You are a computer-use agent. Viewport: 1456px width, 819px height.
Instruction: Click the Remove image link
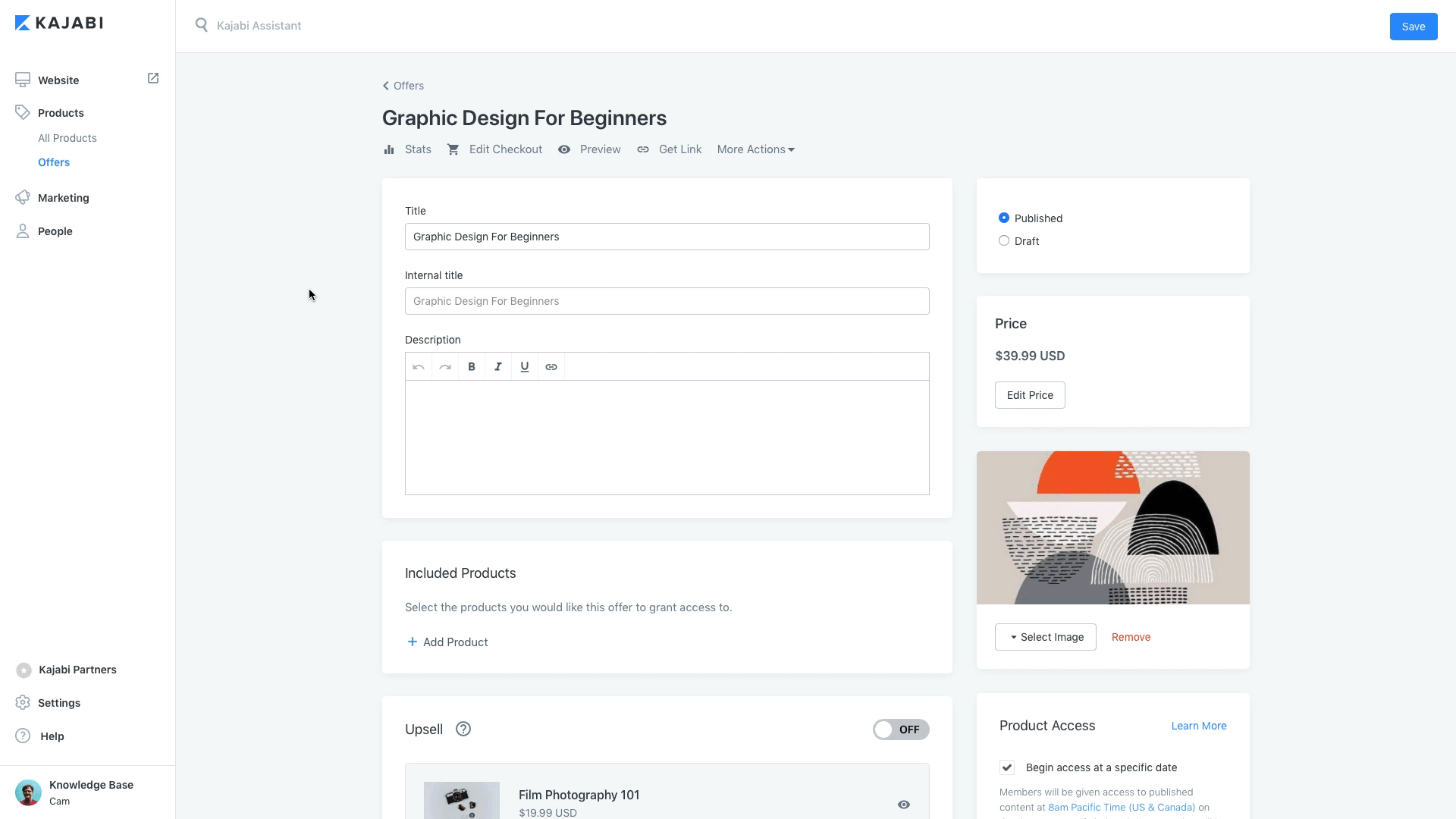[x=1131, y=637]
